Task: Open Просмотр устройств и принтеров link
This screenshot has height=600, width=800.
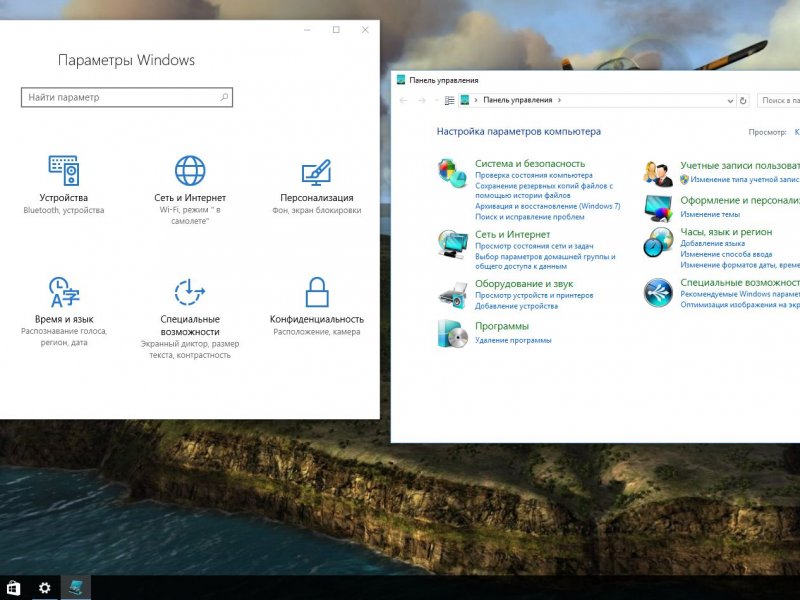Action: [534, 295]
